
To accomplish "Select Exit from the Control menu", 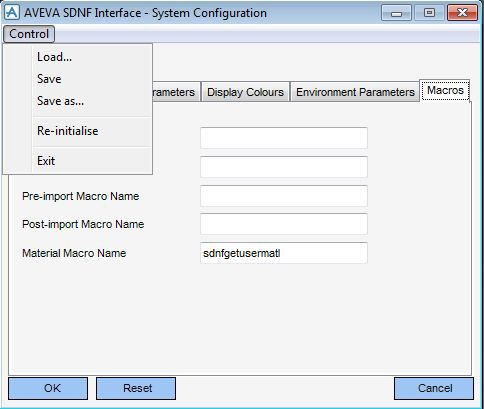I will click(92, 161).
